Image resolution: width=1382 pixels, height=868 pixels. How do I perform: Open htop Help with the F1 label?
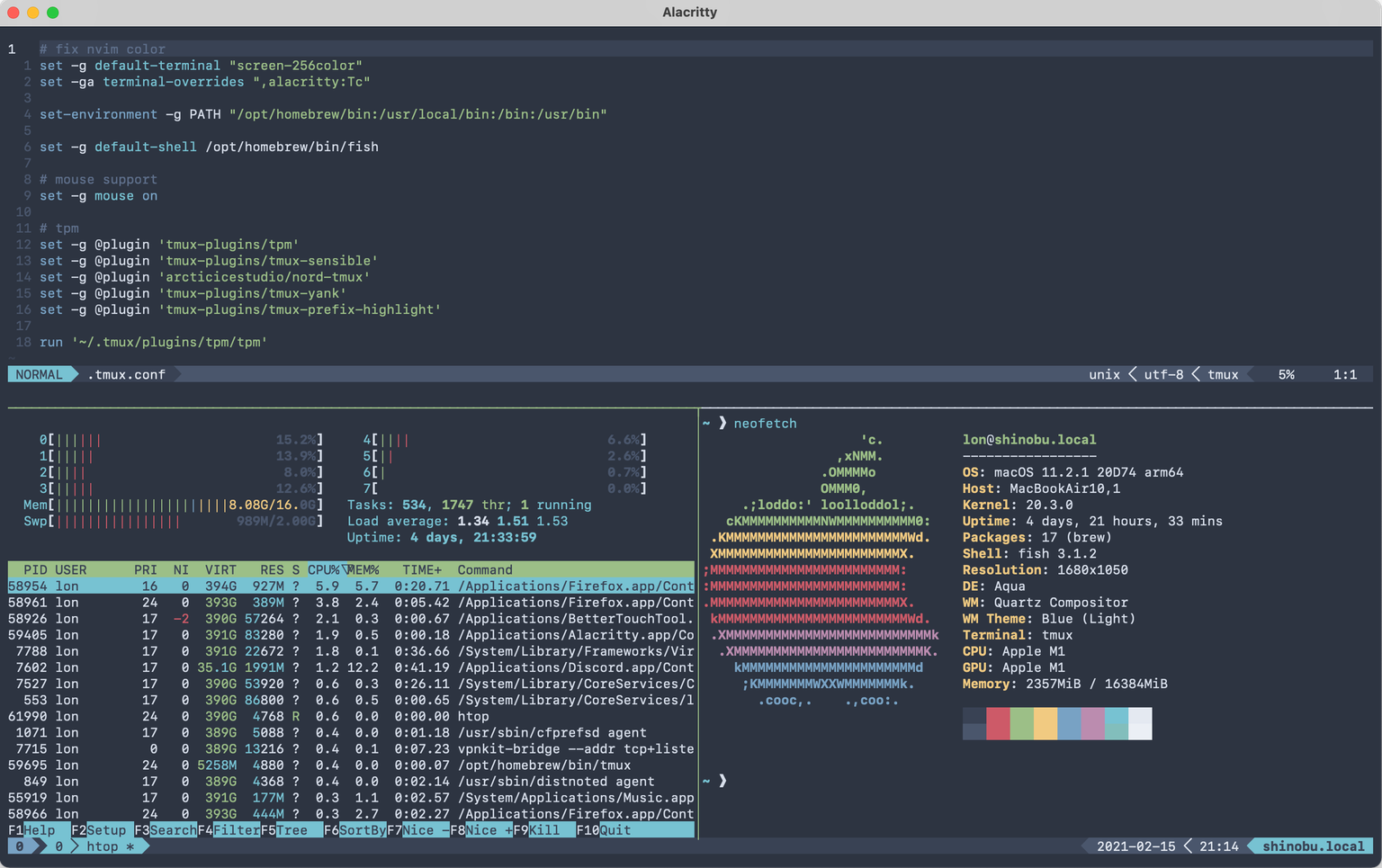[x=39, y=830]
